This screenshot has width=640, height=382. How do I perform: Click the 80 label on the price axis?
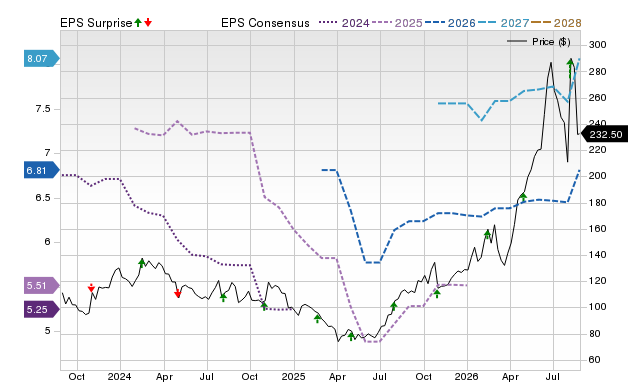(x=594, y=334)
